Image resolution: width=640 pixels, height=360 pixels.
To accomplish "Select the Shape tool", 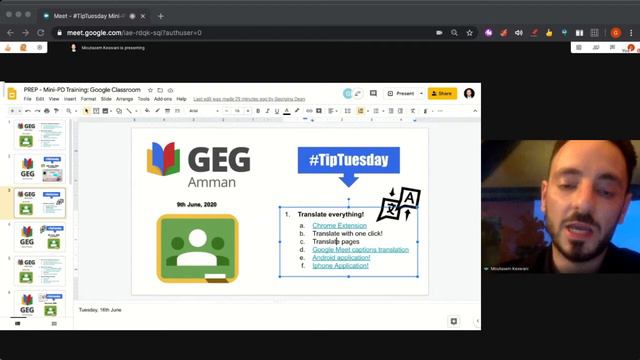I will [119, 111].
